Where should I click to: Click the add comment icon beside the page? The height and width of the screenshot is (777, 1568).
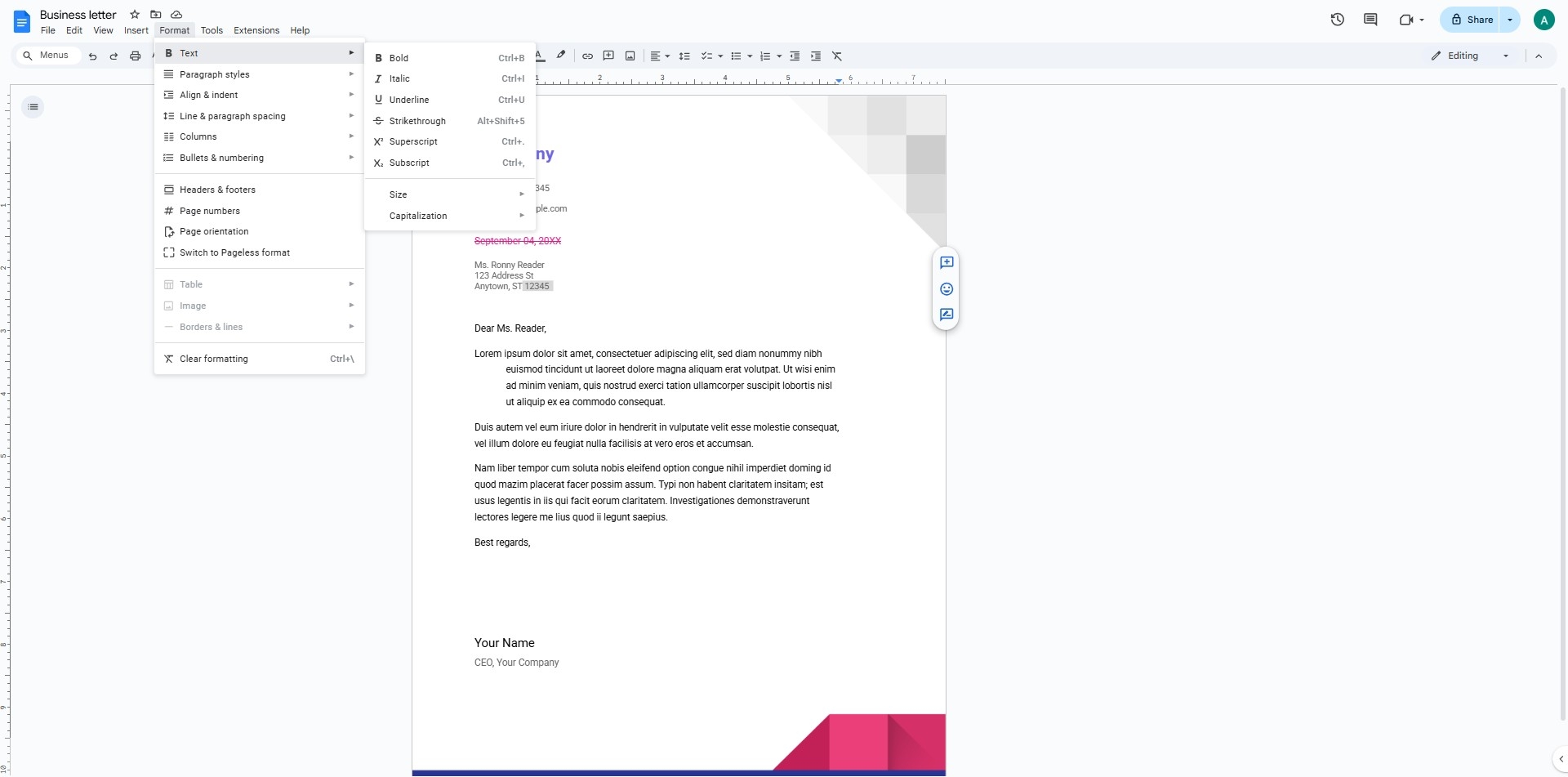pos(947,263)
